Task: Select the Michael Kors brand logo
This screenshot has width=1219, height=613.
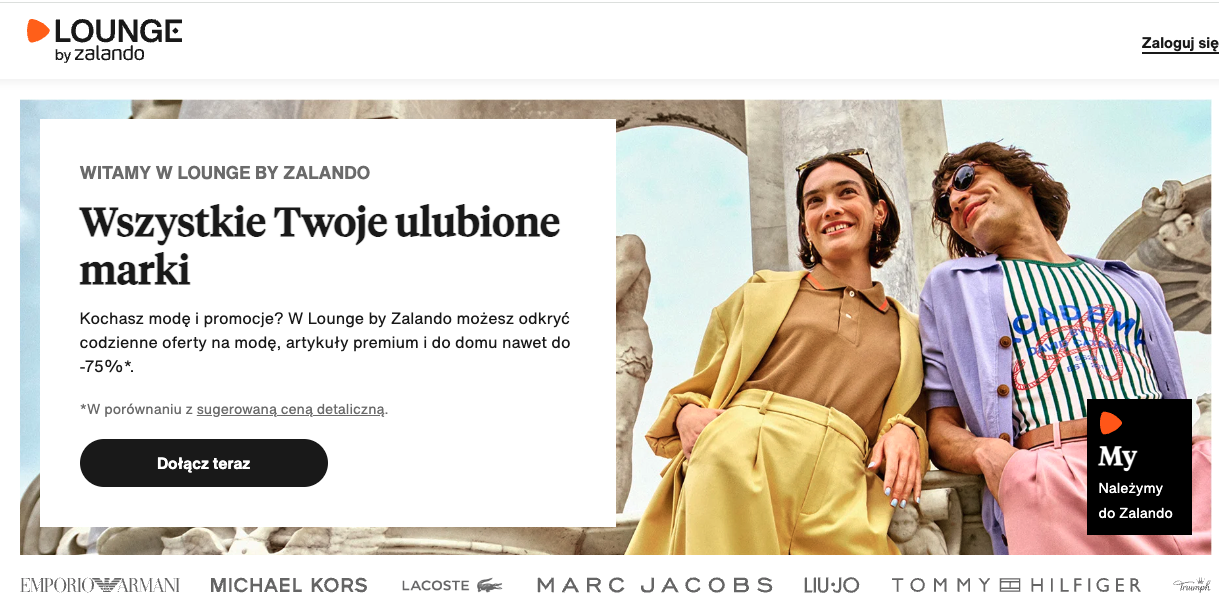Action: (x=289, y=585)
